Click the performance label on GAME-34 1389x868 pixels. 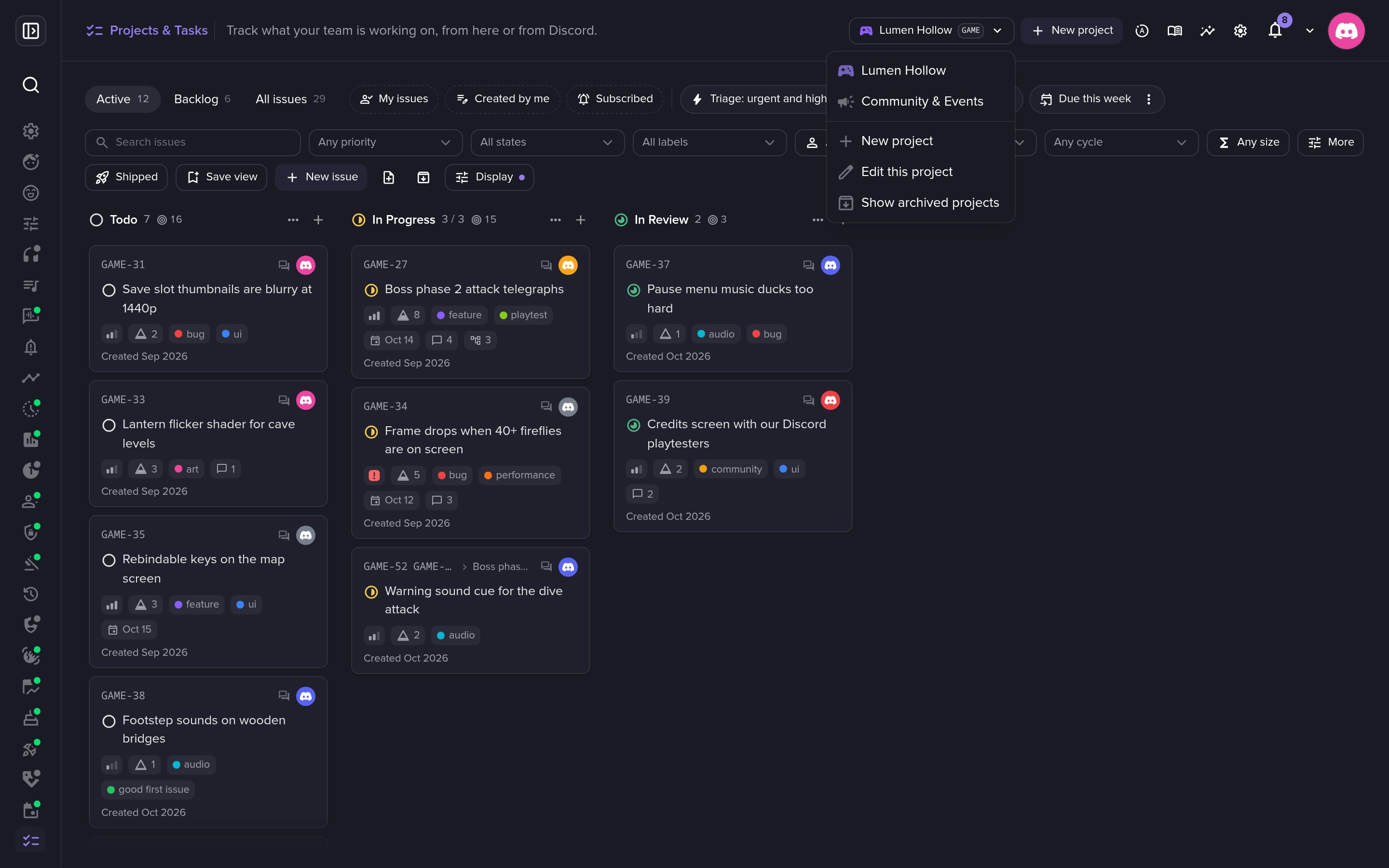[519, 475]
